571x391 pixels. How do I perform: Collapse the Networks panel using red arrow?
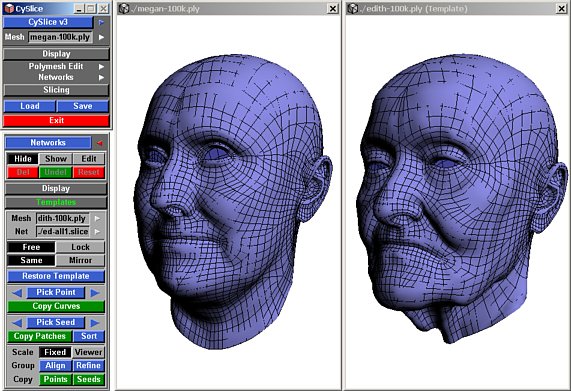click(99, 143)
